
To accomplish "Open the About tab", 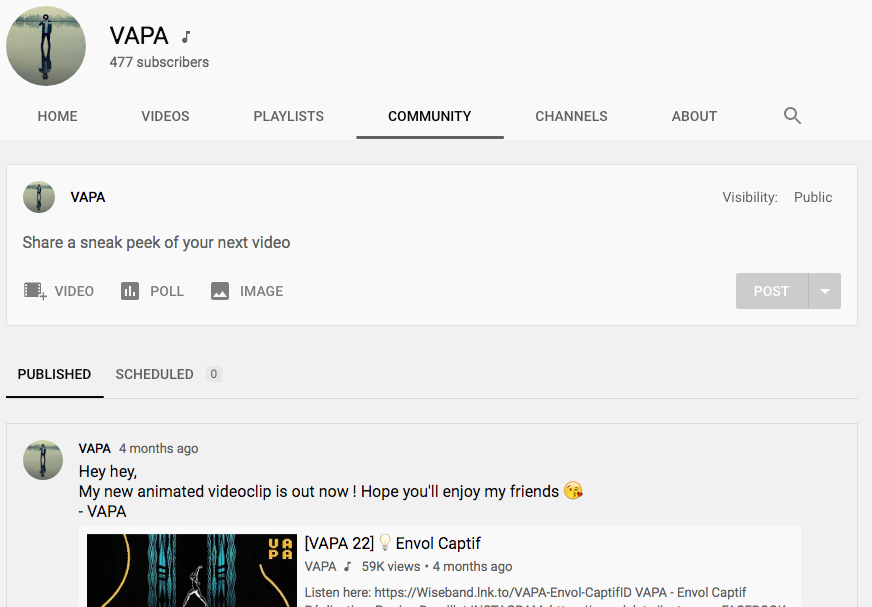I will (x=694, y=116).
